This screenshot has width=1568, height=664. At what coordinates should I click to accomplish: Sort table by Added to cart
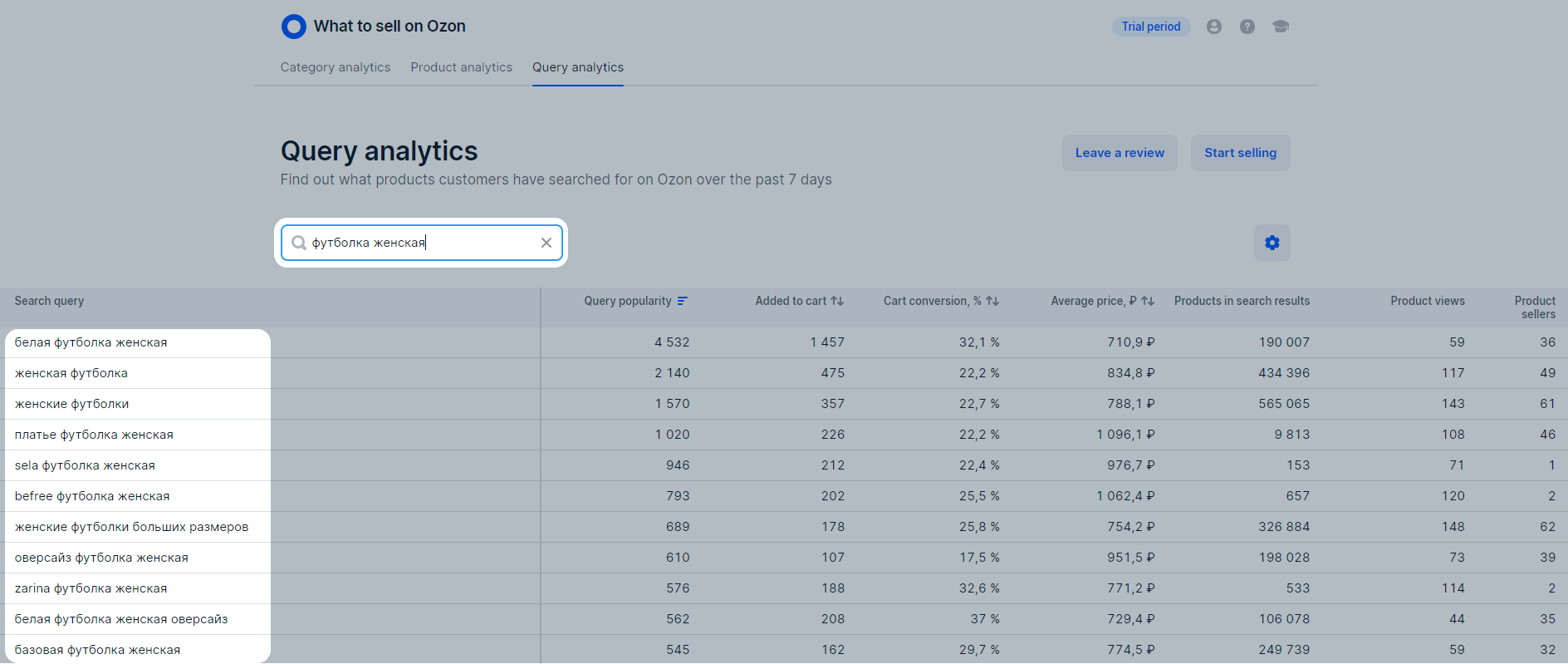837,301
